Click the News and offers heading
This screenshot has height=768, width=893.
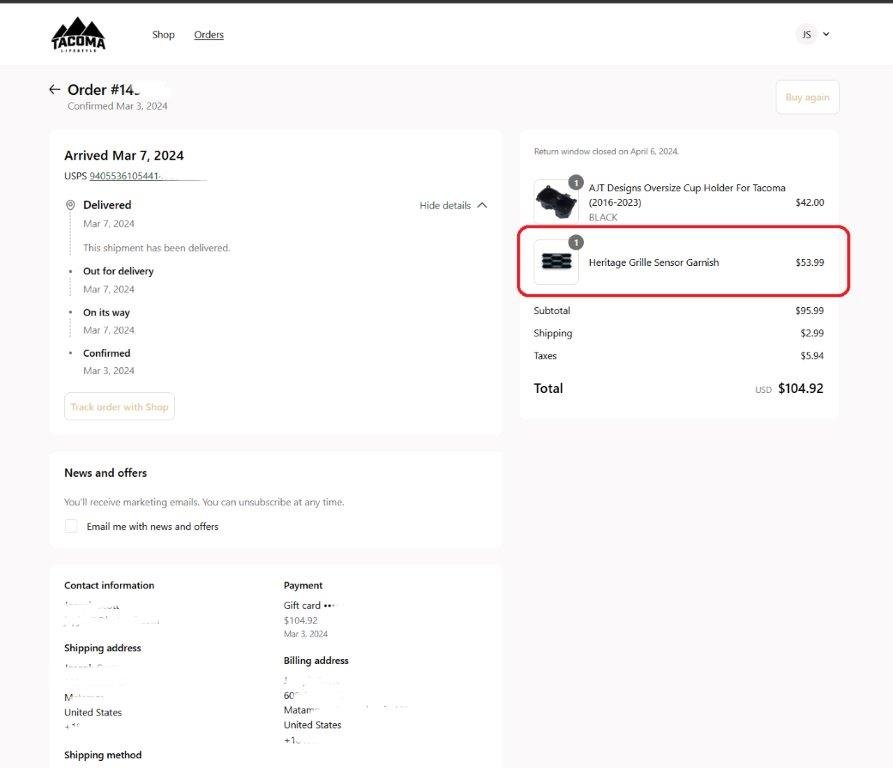tap(105, 473)
